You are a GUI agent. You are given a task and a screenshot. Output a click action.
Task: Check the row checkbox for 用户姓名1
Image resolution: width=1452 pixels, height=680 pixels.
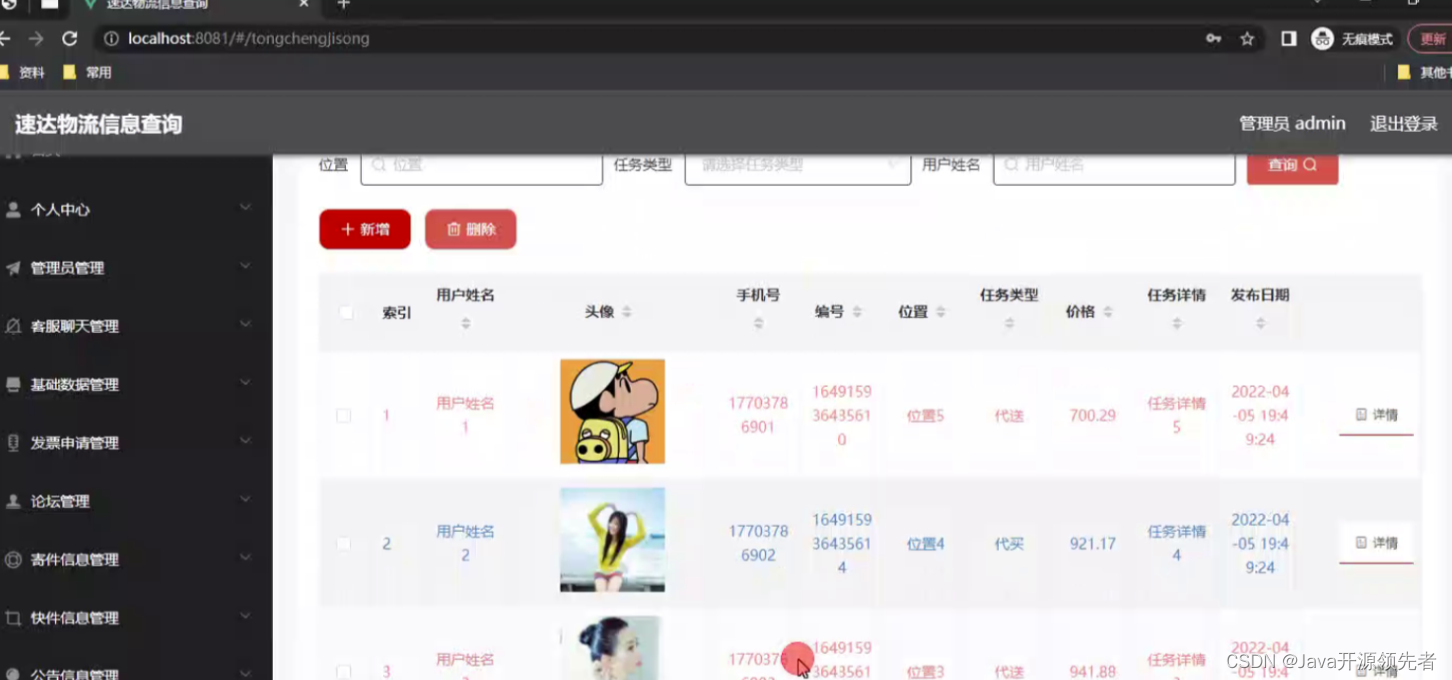343,415
